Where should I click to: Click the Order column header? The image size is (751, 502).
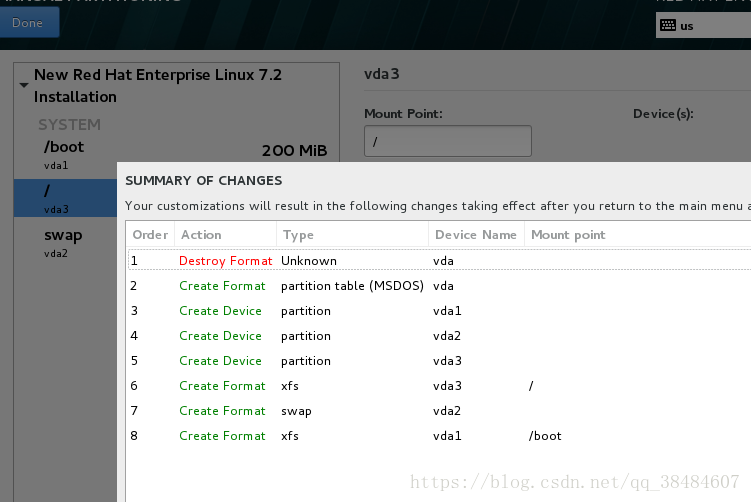coord(150,235)
